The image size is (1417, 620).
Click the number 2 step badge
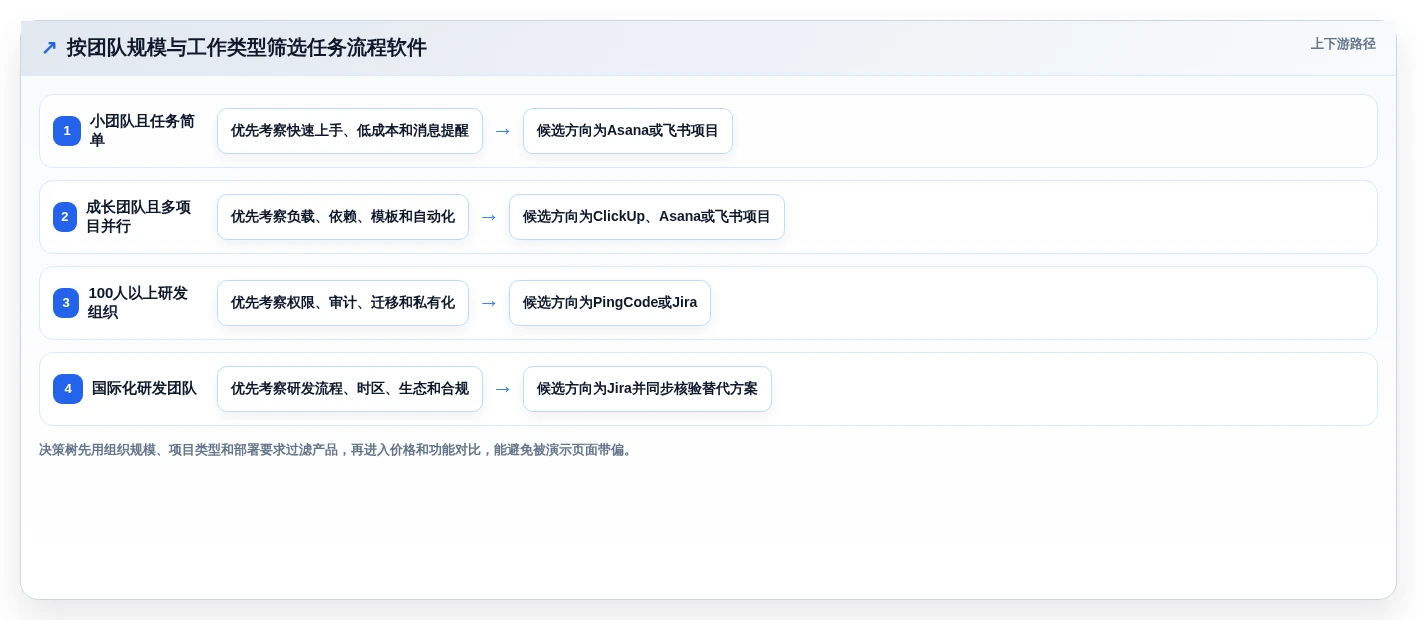(x=65, y=217)
